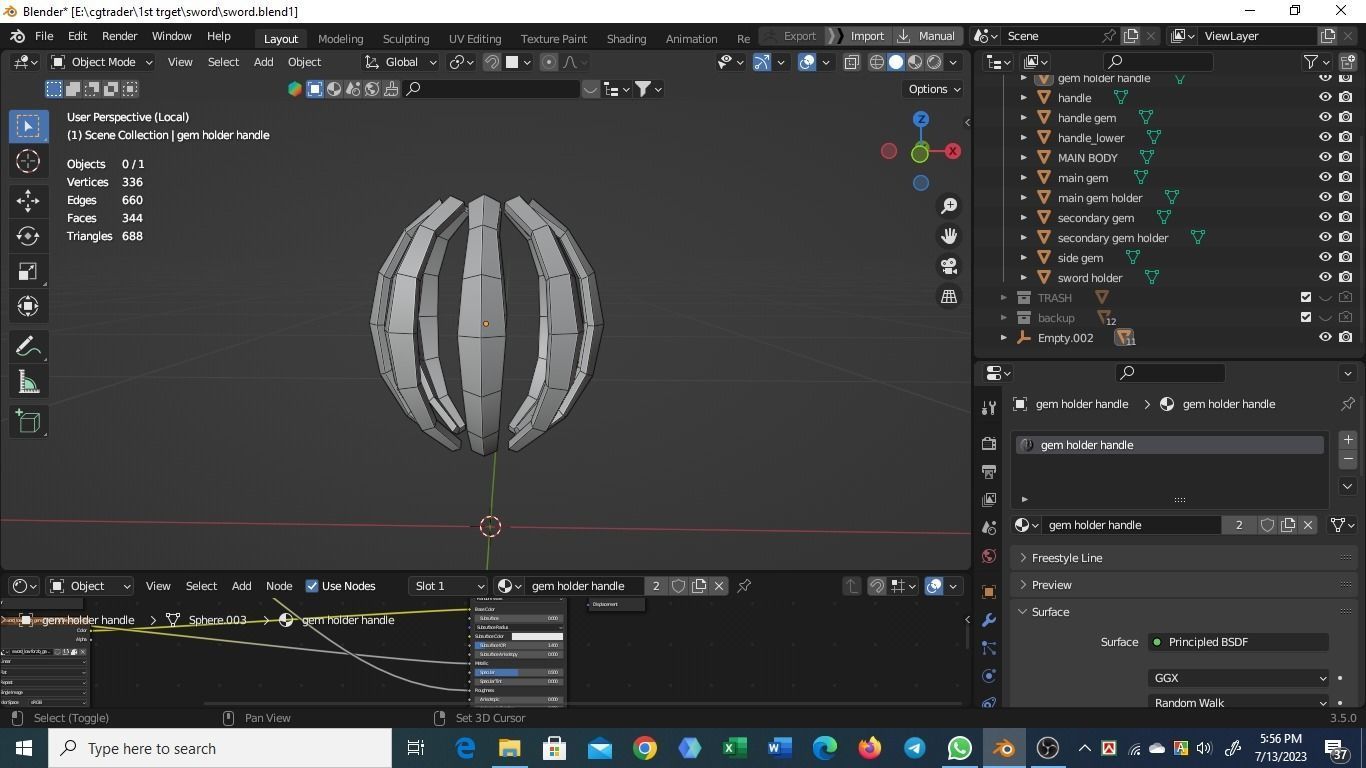Open the viewport Add menu

(x=263, y=62)
